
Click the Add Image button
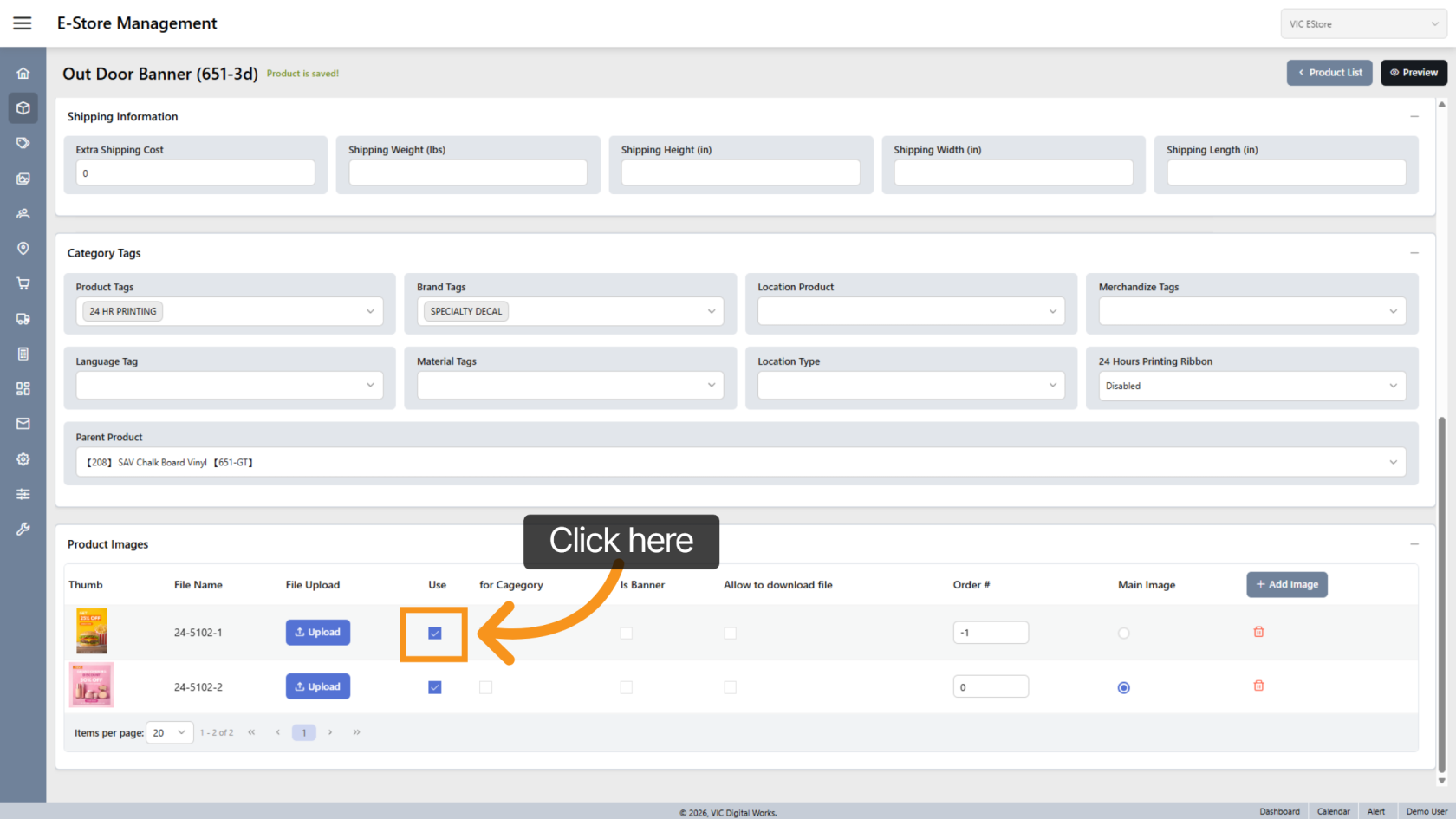pos(1286,585)
